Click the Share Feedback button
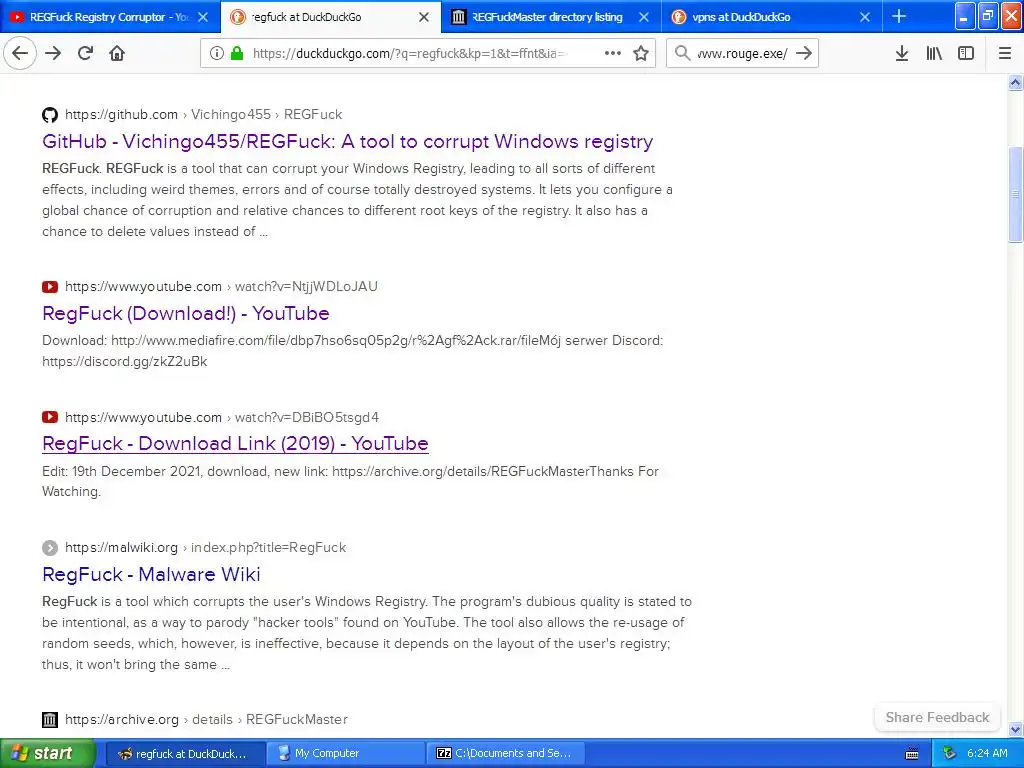The image size is (1024, 768). click(937, 717)
